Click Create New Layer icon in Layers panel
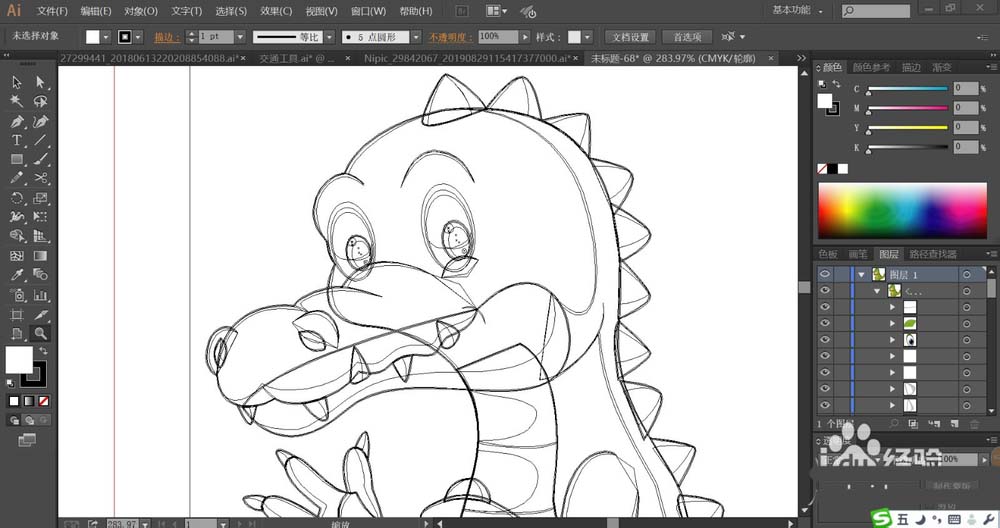 954,423
